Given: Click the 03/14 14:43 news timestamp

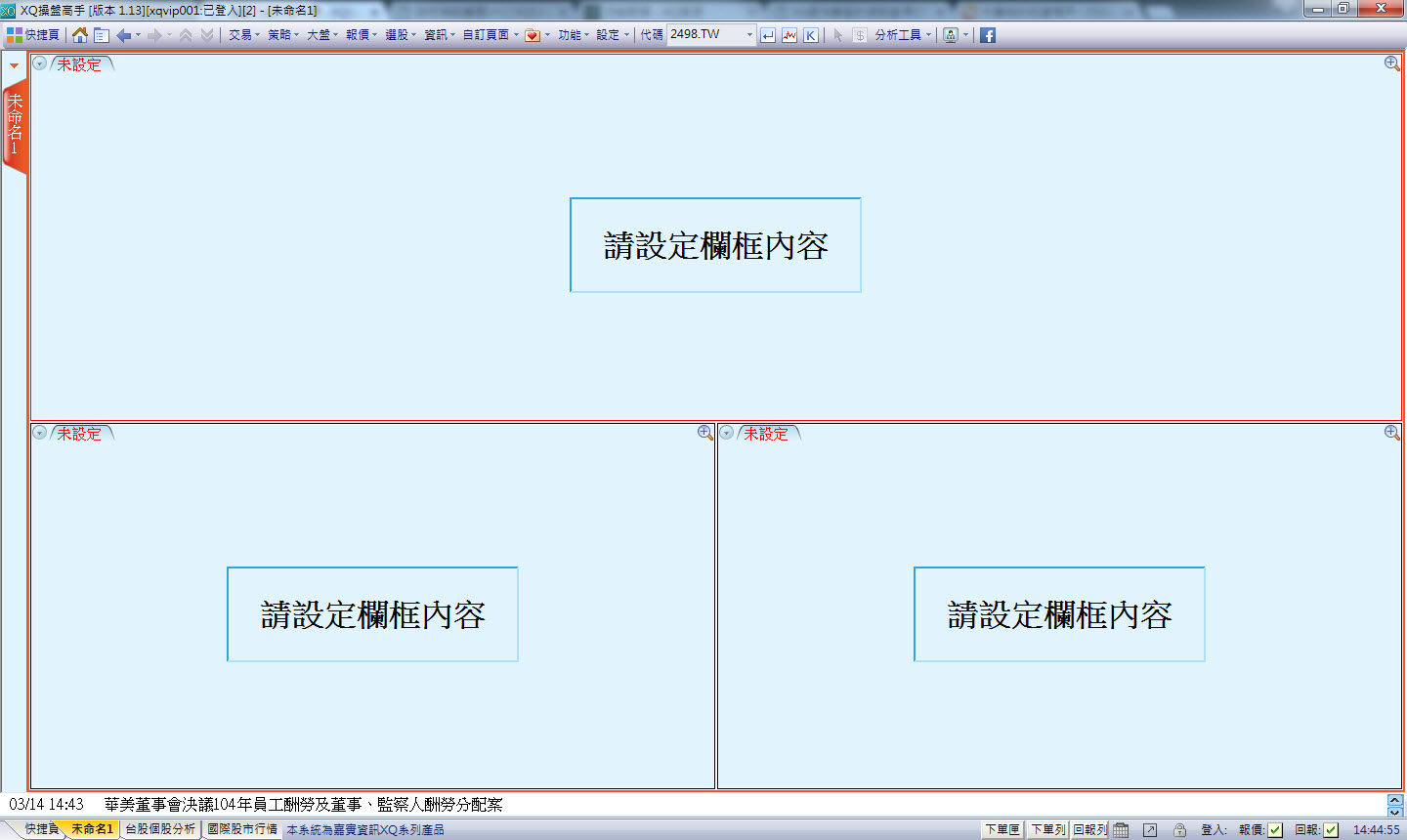Looking at the screenshot, I should pyautogui.click(x=46, y=805).
